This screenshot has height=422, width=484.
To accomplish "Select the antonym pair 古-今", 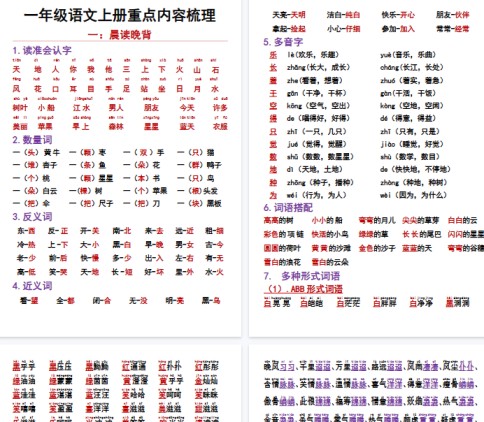I will point(214,245).
